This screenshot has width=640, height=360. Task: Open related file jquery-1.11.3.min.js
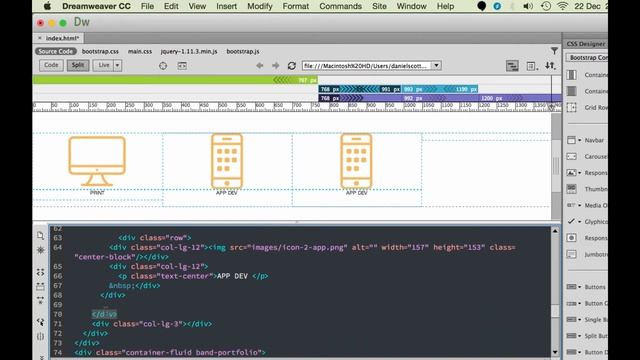[189, 51]
